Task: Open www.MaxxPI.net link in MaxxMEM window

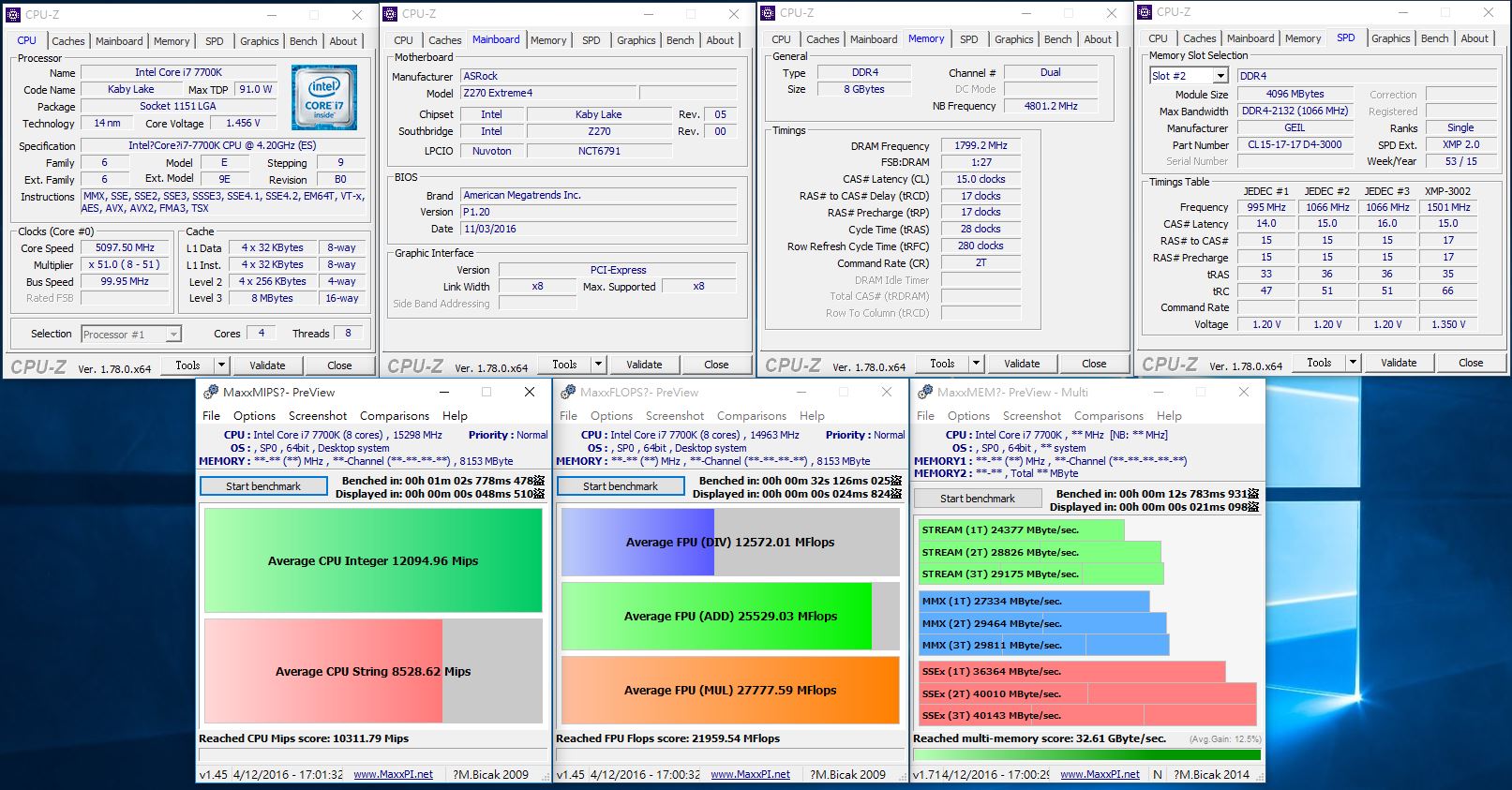Action: point(1100,775)
